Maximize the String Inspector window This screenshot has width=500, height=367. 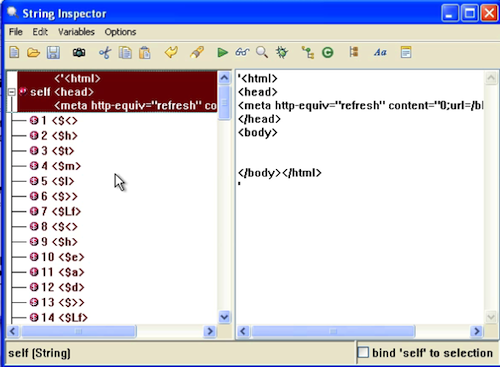click(470, 14)
